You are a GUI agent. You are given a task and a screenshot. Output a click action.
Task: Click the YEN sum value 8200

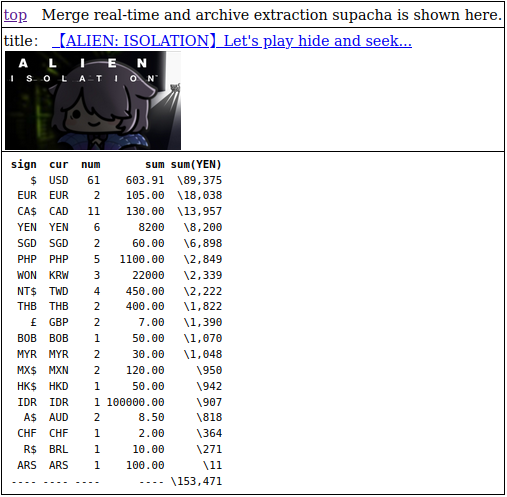(x=151, y=227)
